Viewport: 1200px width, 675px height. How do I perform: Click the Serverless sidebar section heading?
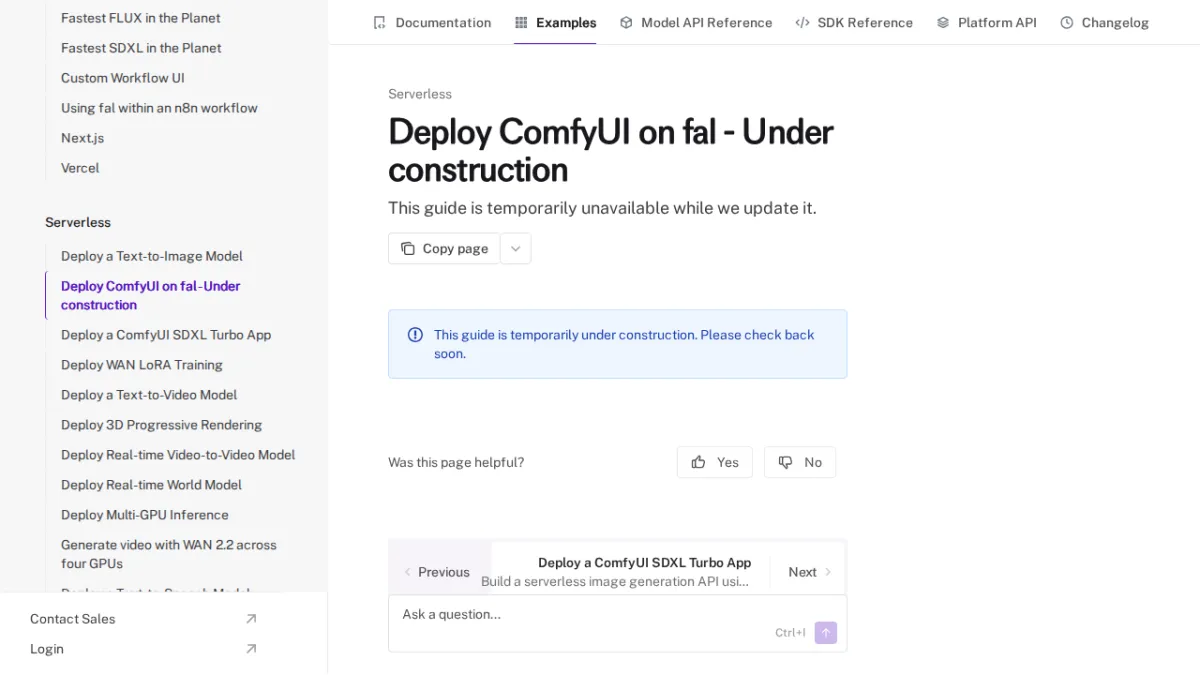(x=78, y=222)
